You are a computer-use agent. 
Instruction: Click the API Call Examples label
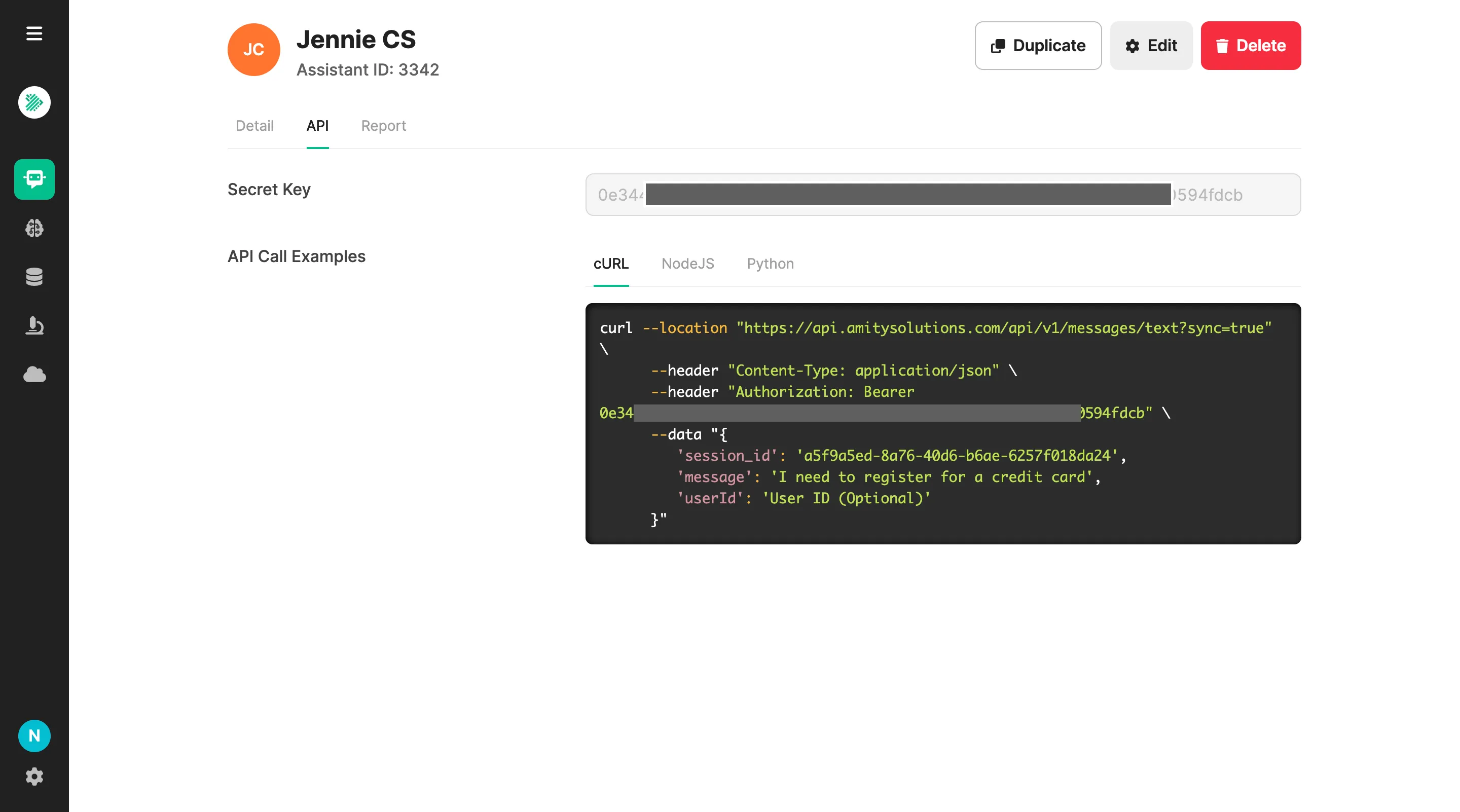pos(297,256)
